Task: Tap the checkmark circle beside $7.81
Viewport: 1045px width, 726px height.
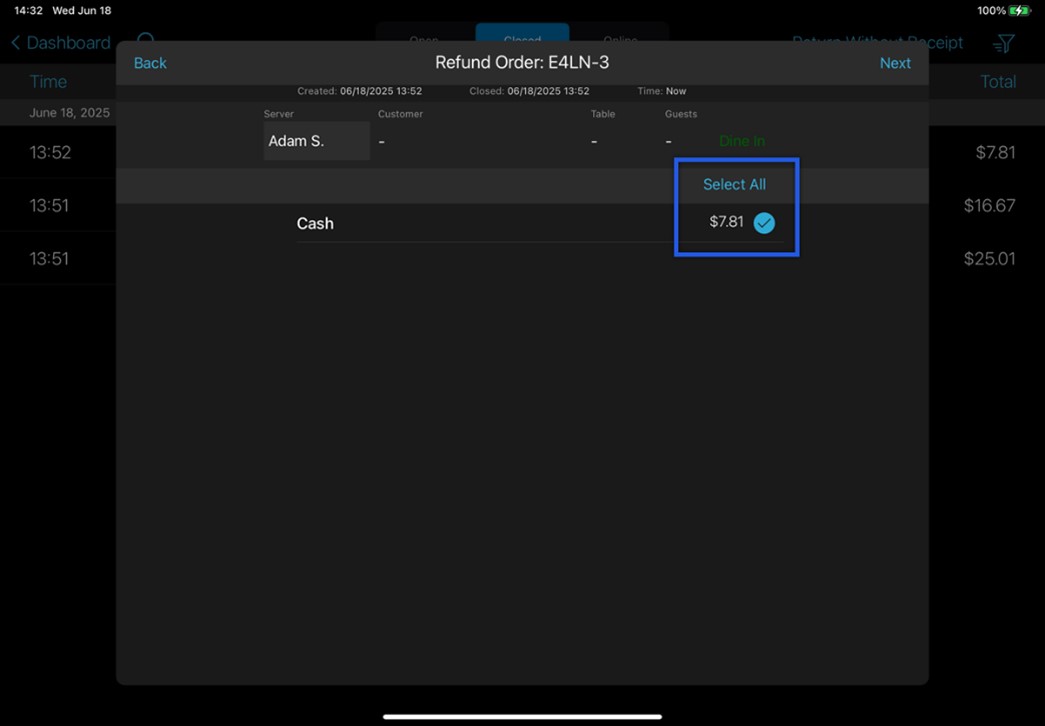Action: 763,222
